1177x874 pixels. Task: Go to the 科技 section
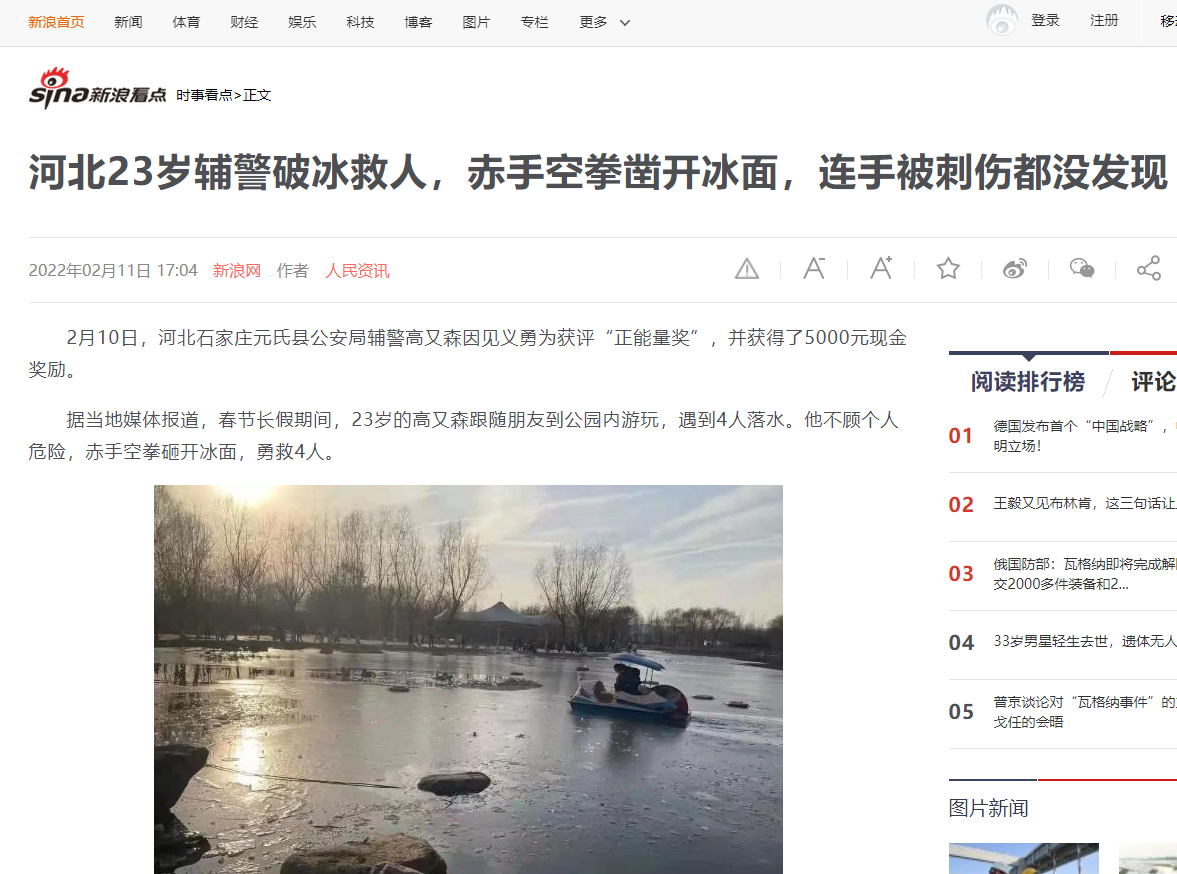tap(360, 23)
